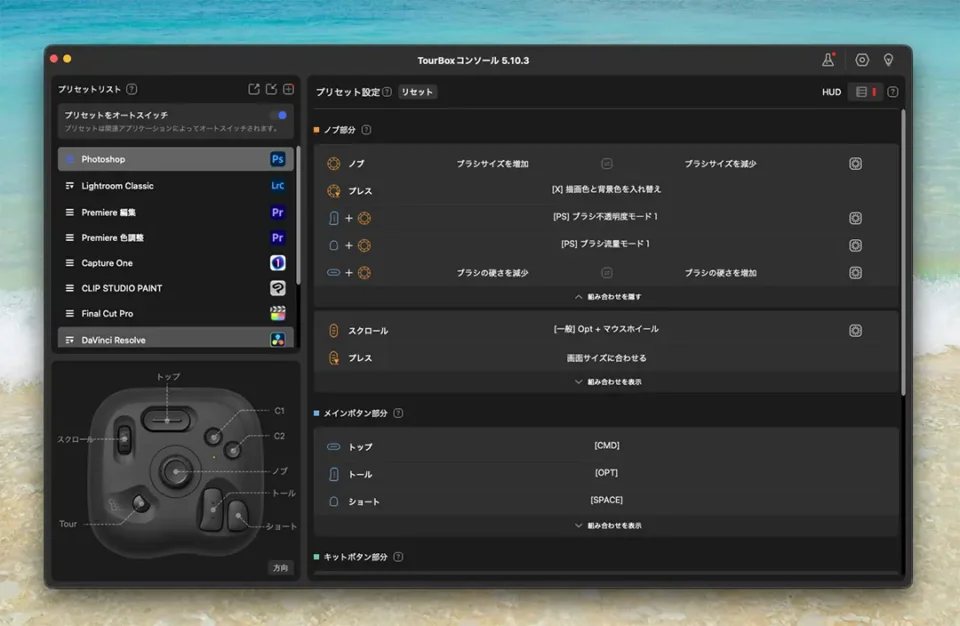The width and height of the screenshot is (960, 626).
Task: Expand 組み合わせを表示 under the scroll section
Action: [x=607, y=381]
